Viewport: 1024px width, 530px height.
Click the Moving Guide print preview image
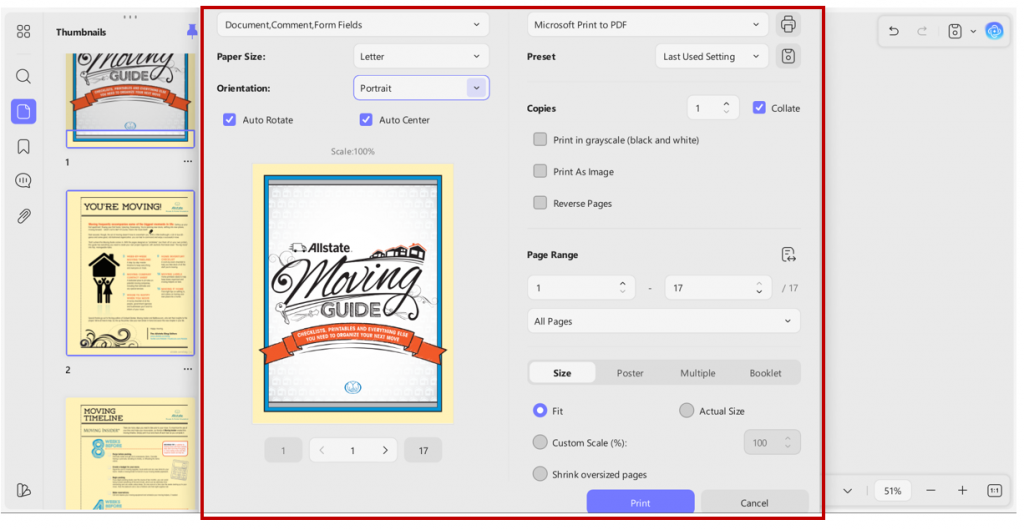(353, 294)
